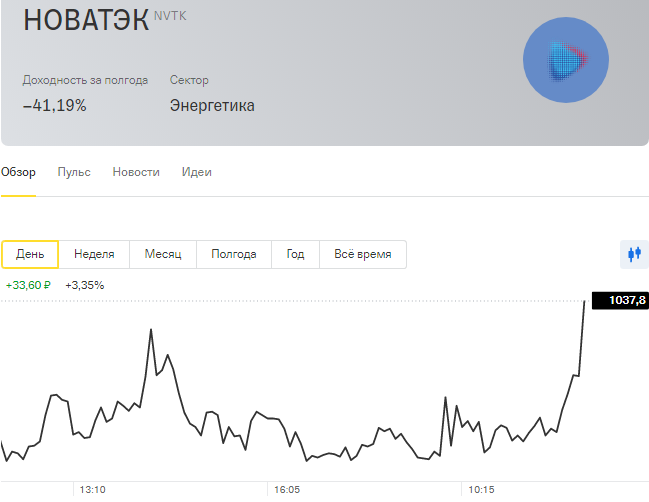Click the current price label 1037,8
The width and height of the screenshot is (649, 502).
point(620,300)
